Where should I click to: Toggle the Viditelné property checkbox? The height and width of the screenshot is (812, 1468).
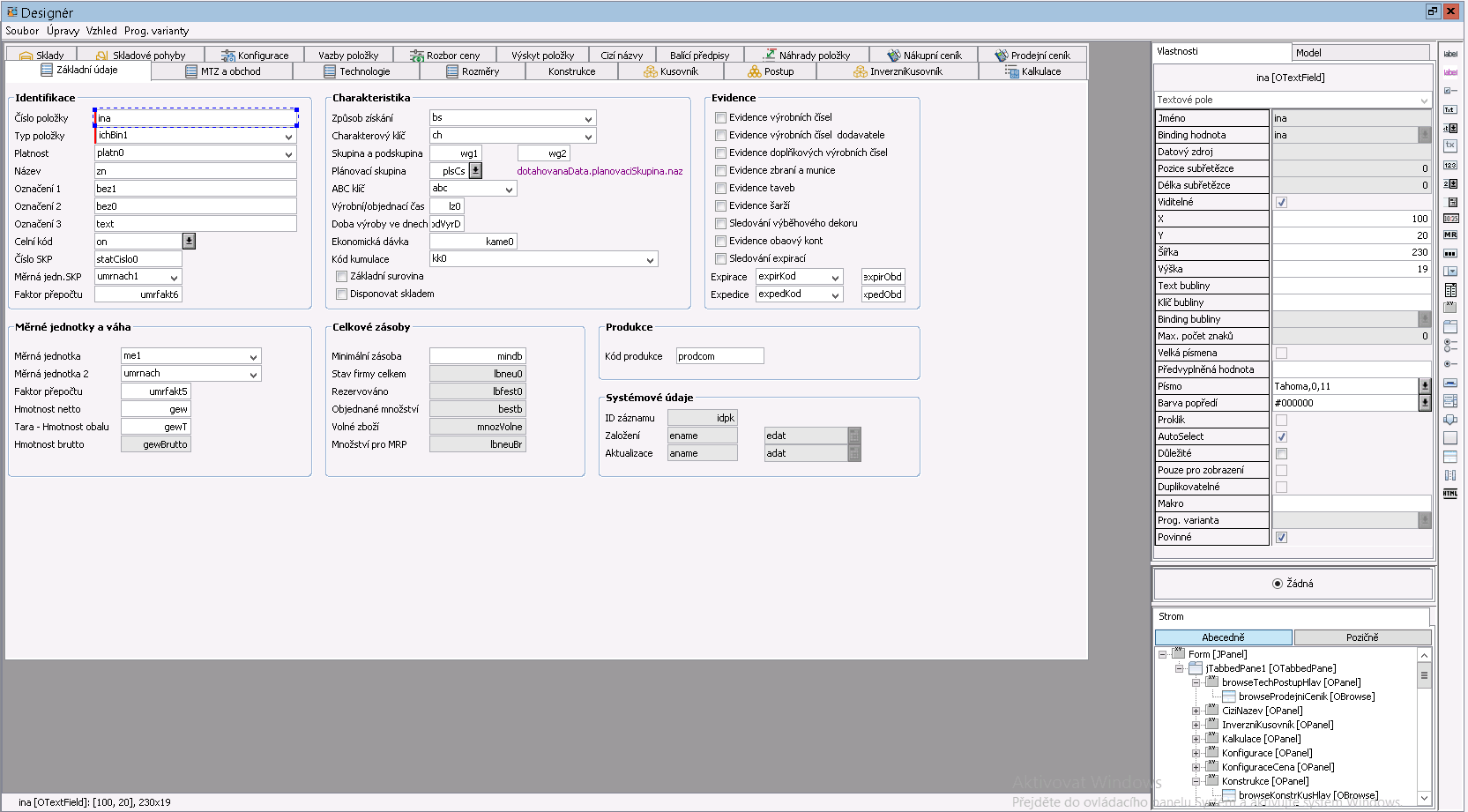(1281, 203)
